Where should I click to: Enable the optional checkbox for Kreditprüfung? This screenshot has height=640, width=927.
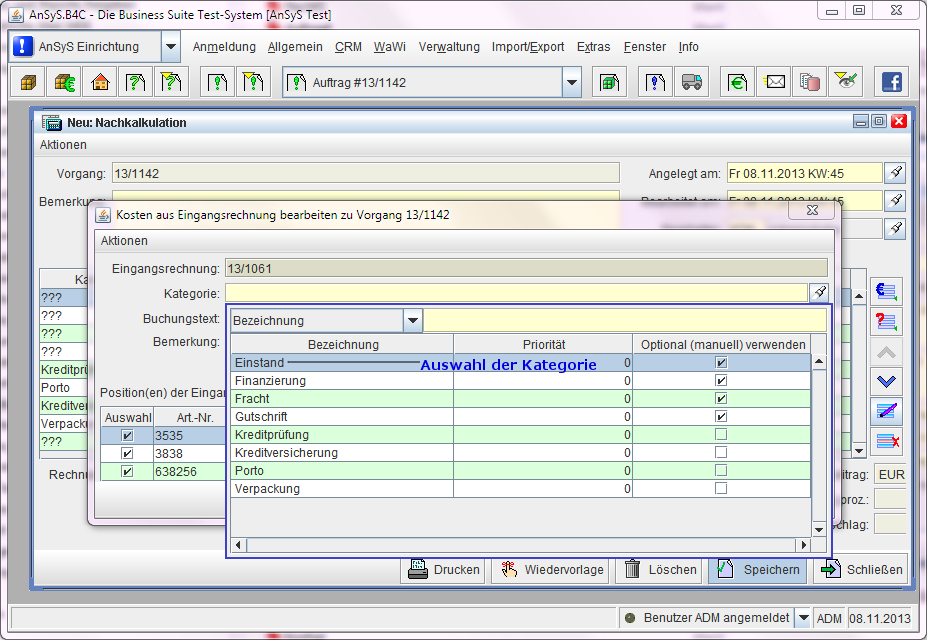(721, 435)
